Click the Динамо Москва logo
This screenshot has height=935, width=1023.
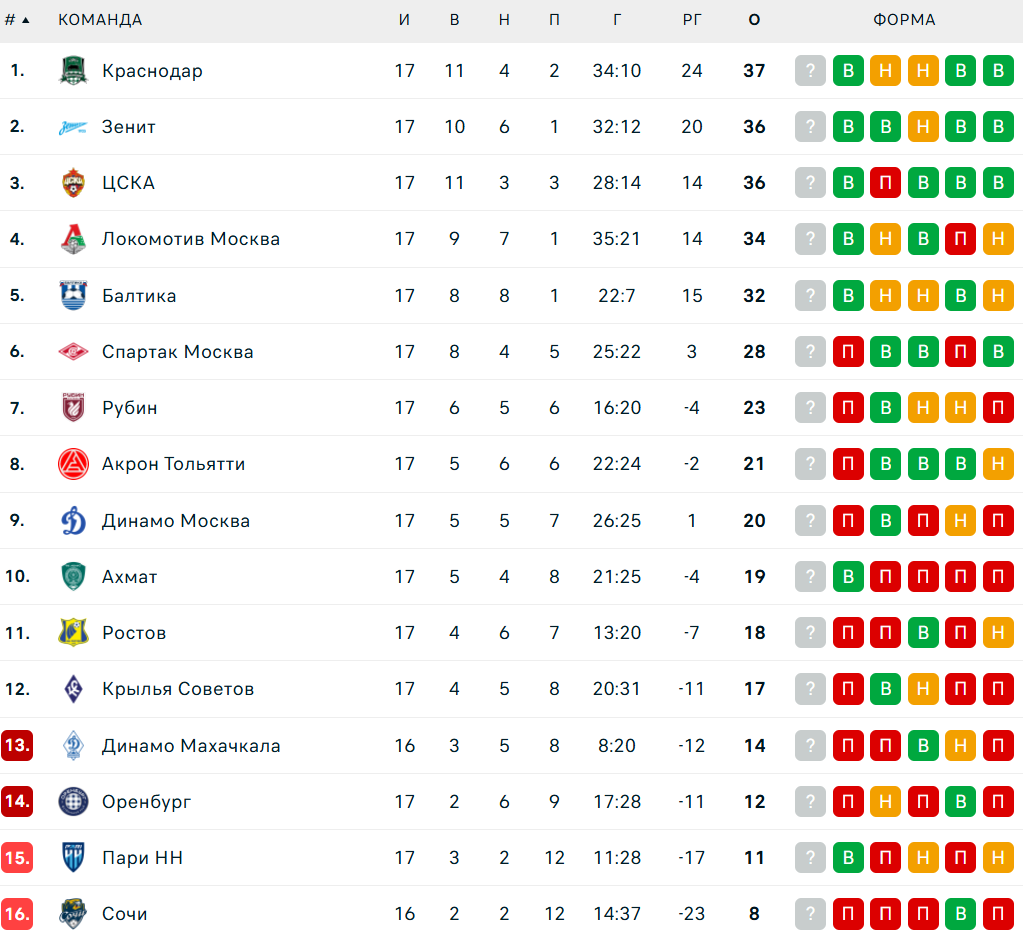coord(74,521)
